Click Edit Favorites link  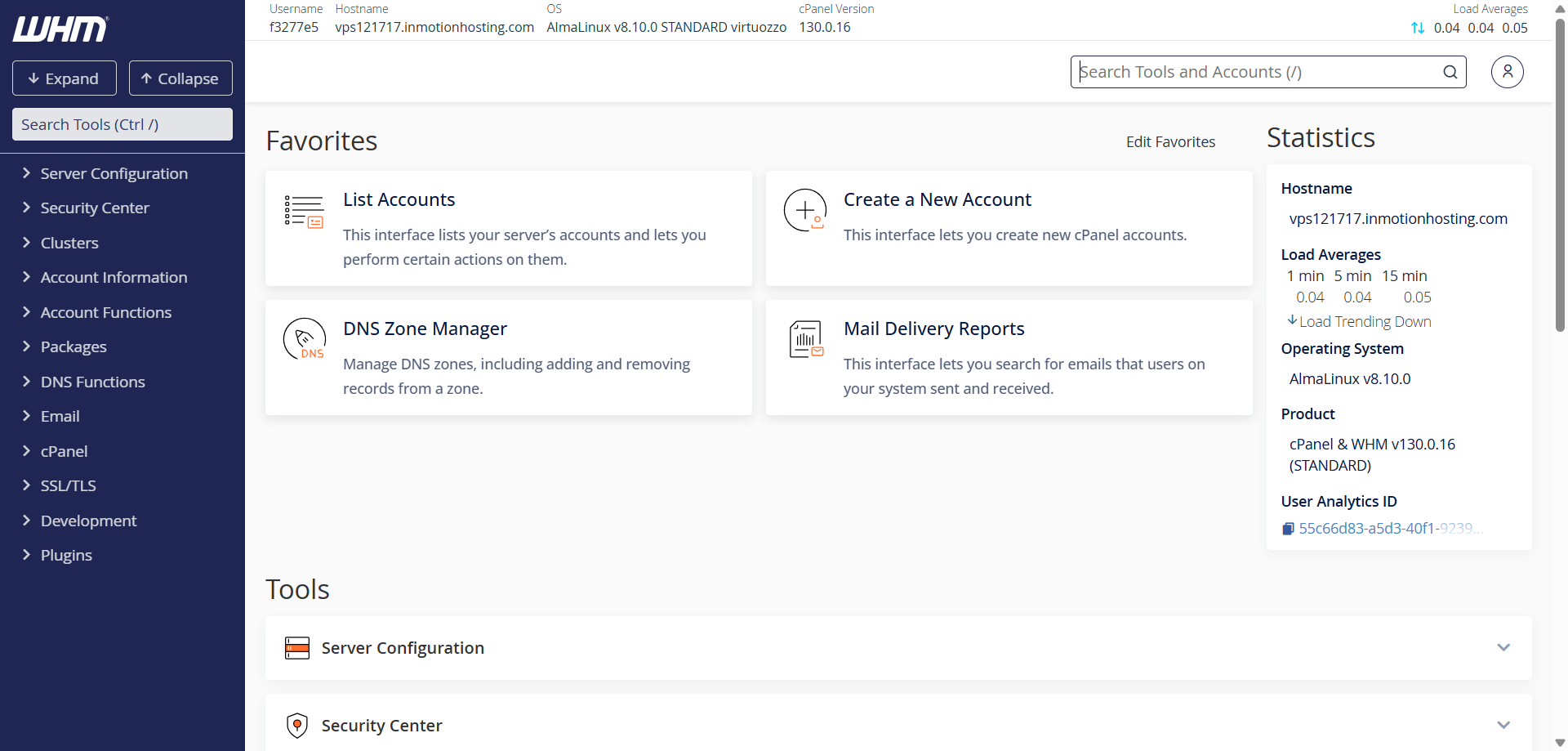(x=1170, y=142)
